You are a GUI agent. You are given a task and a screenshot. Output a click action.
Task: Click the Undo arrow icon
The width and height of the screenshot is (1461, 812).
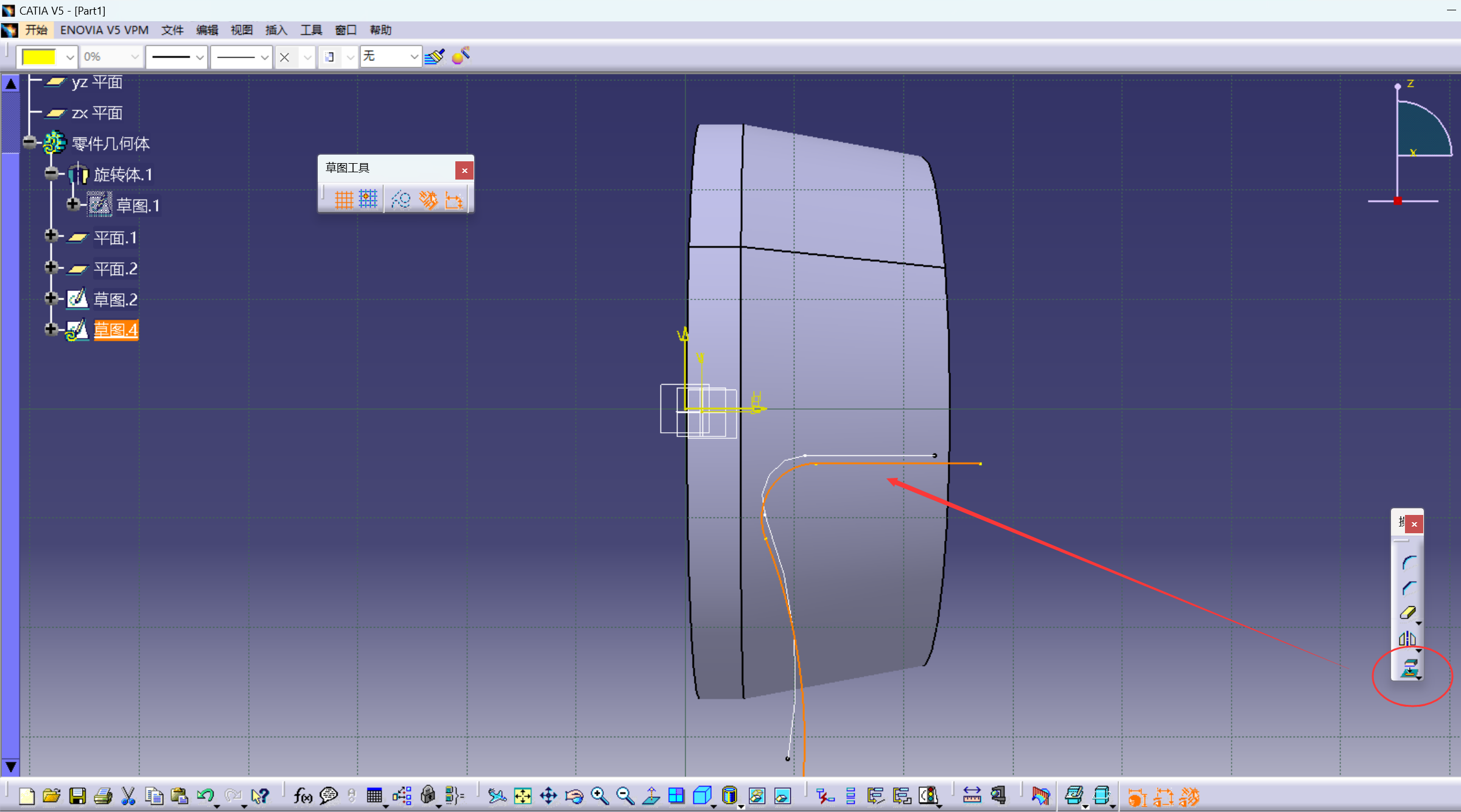(205, 796)
